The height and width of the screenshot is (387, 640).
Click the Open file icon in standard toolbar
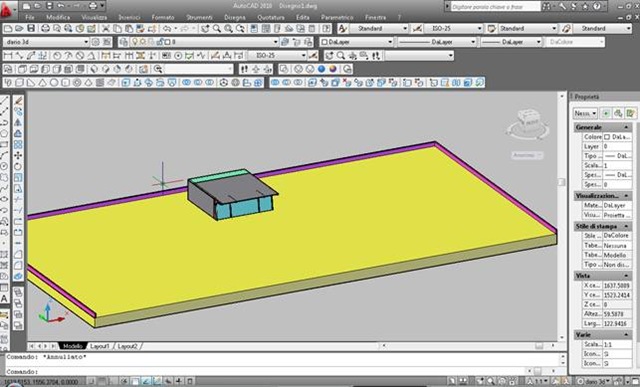[x=19, y=29]
